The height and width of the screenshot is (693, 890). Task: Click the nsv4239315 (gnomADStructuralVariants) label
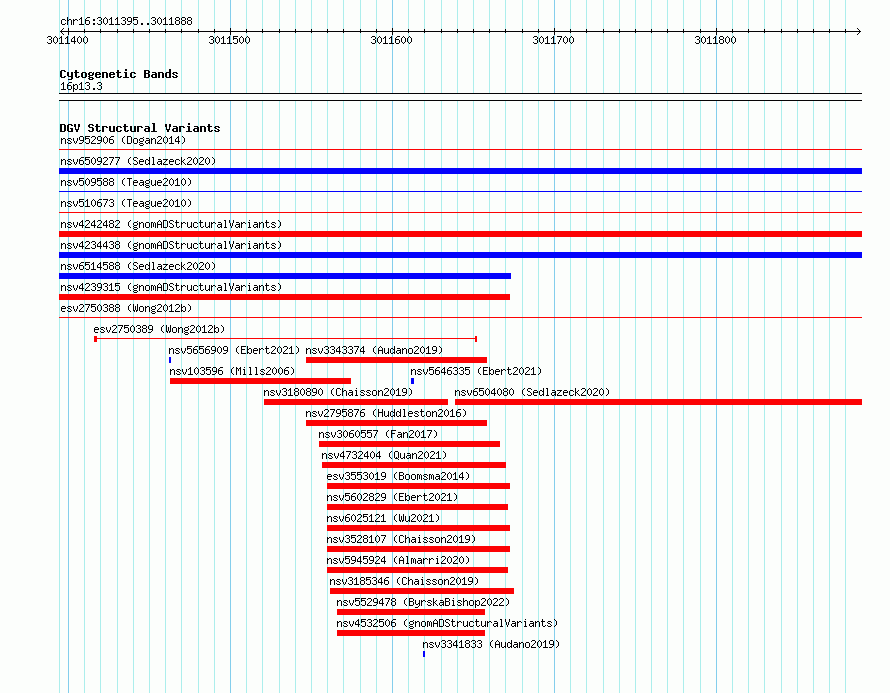coord(171,287)
